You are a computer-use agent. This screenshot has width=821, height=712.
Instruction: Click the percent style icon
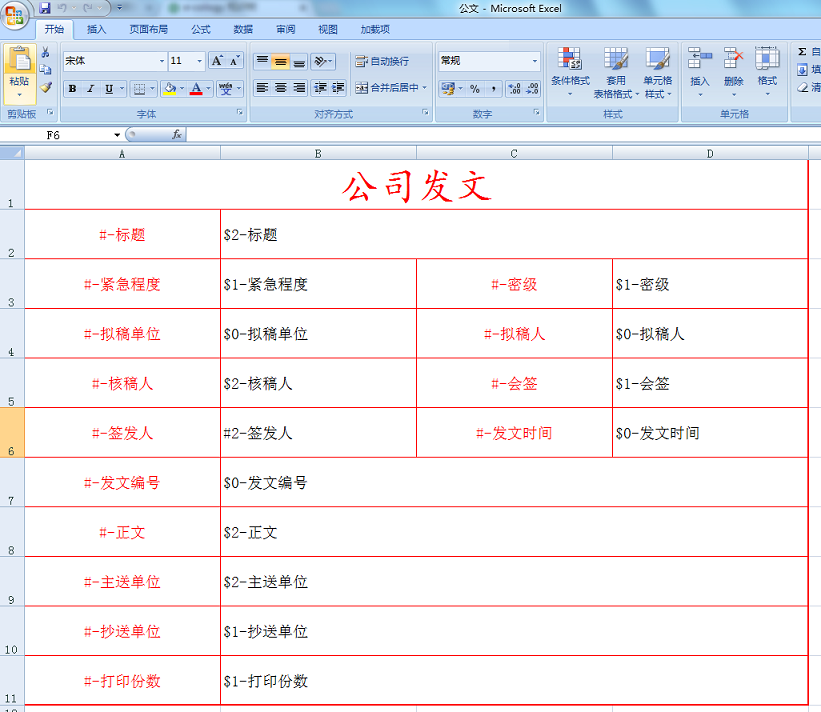click(x=475, y=88)
